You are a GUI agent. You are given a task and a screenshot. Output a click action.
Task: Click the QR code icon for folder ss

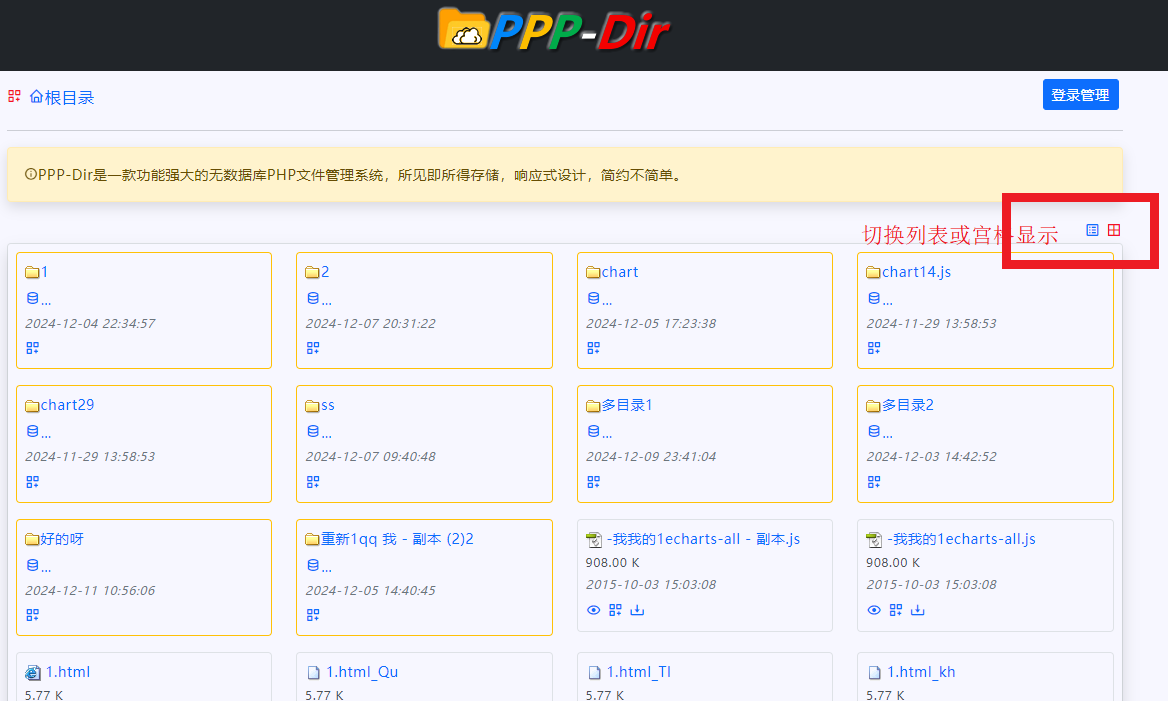[x=313, y=482]
